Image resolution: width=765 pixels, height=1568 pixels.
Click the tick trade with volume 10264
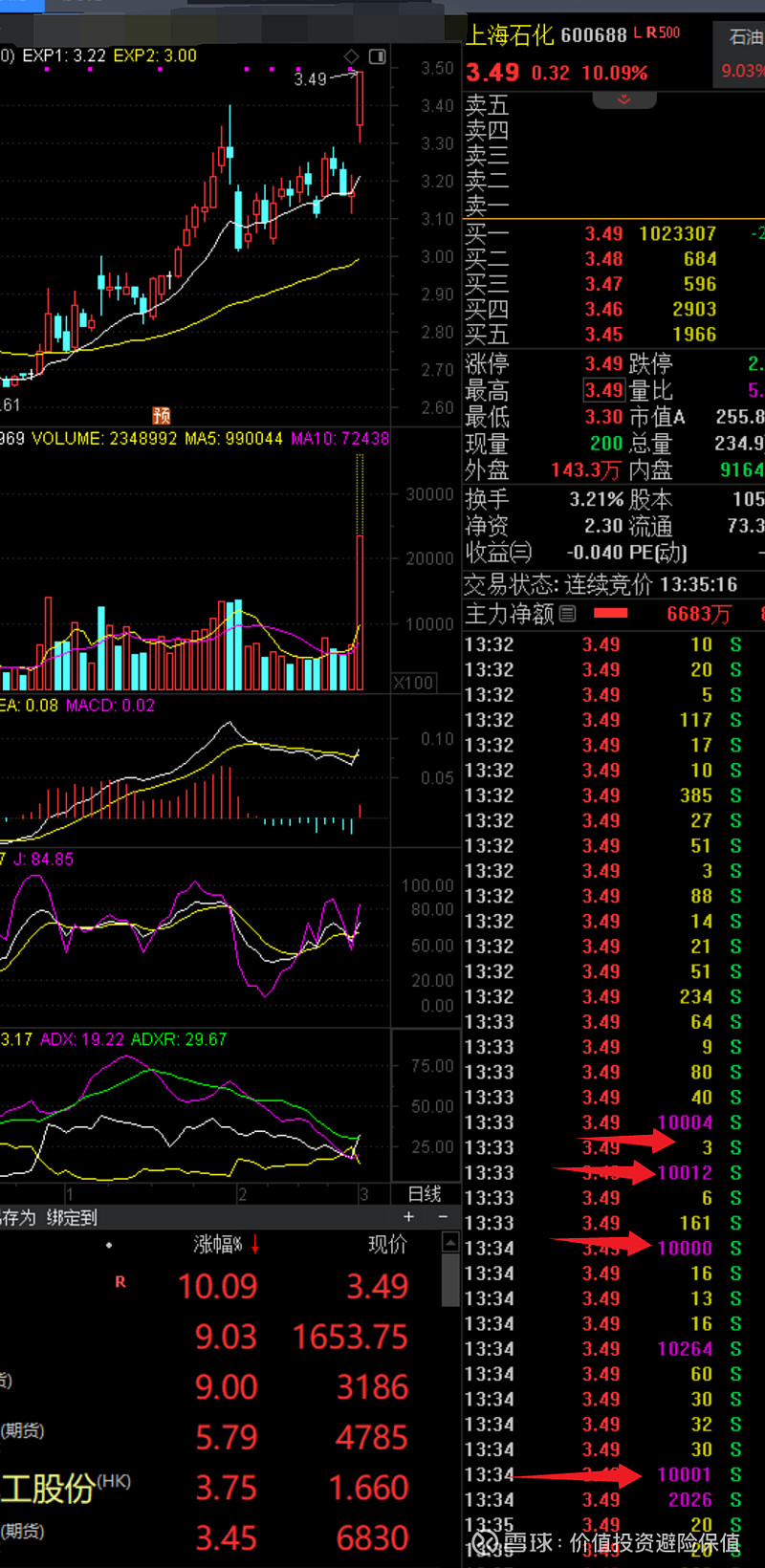tap(685, 1349)
